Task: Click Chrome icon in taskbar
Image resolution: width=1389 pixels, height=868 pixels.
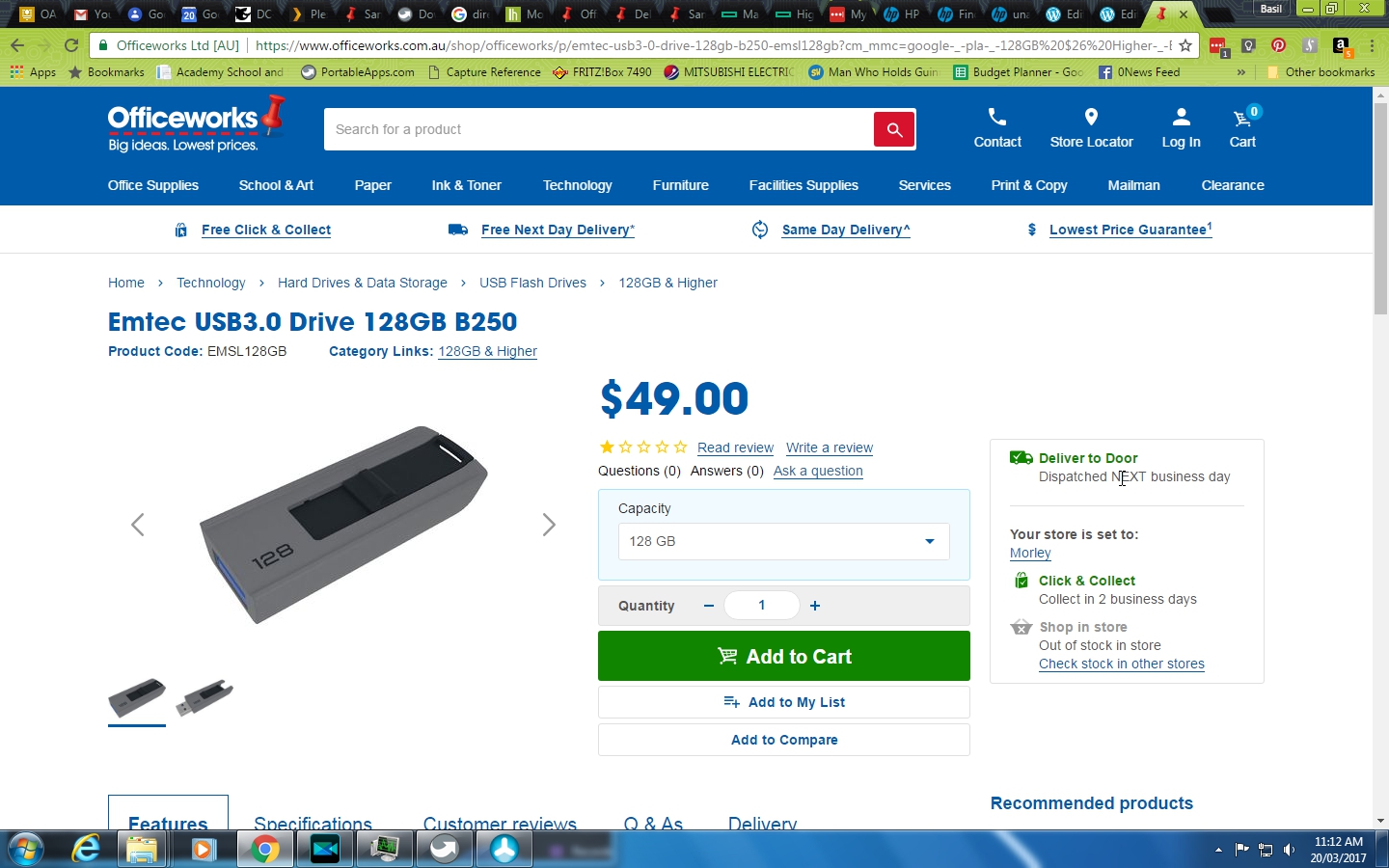Action: pos(264,850)
